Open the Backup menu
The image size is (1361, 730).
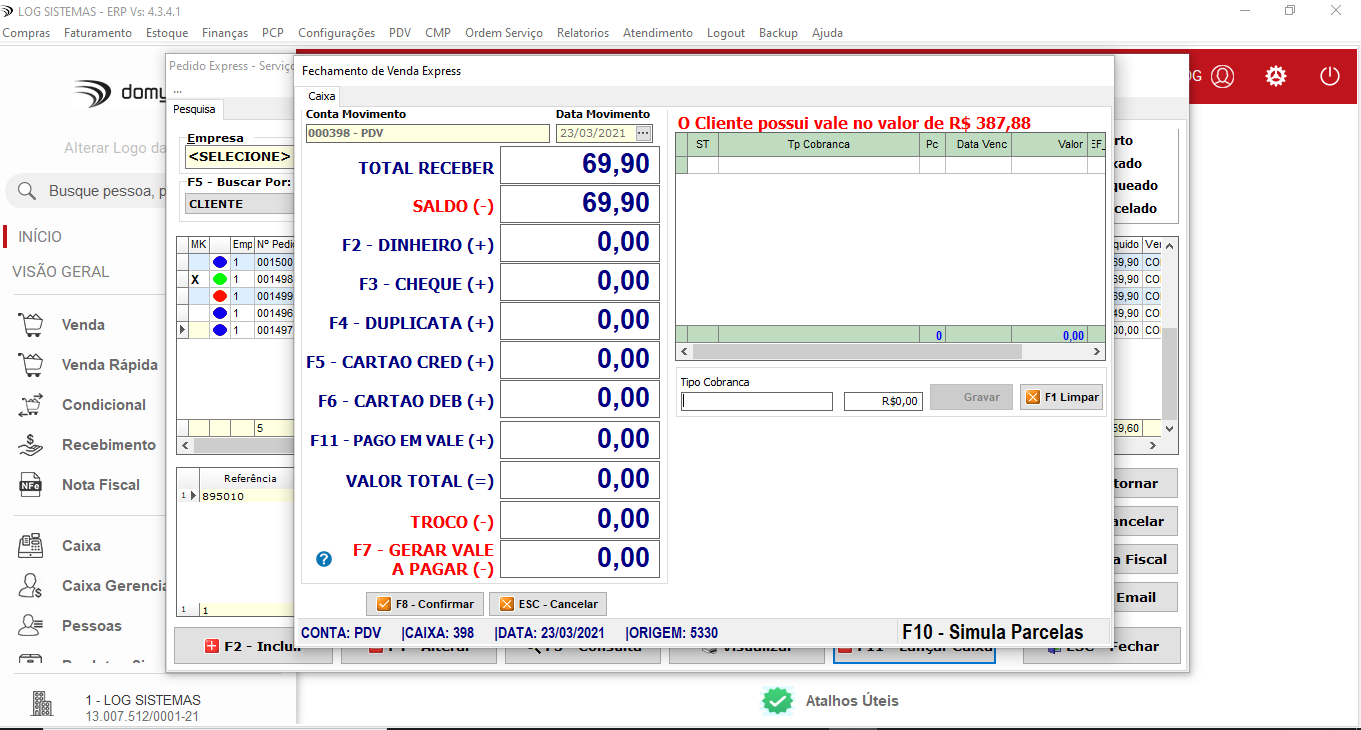point(778,33)
